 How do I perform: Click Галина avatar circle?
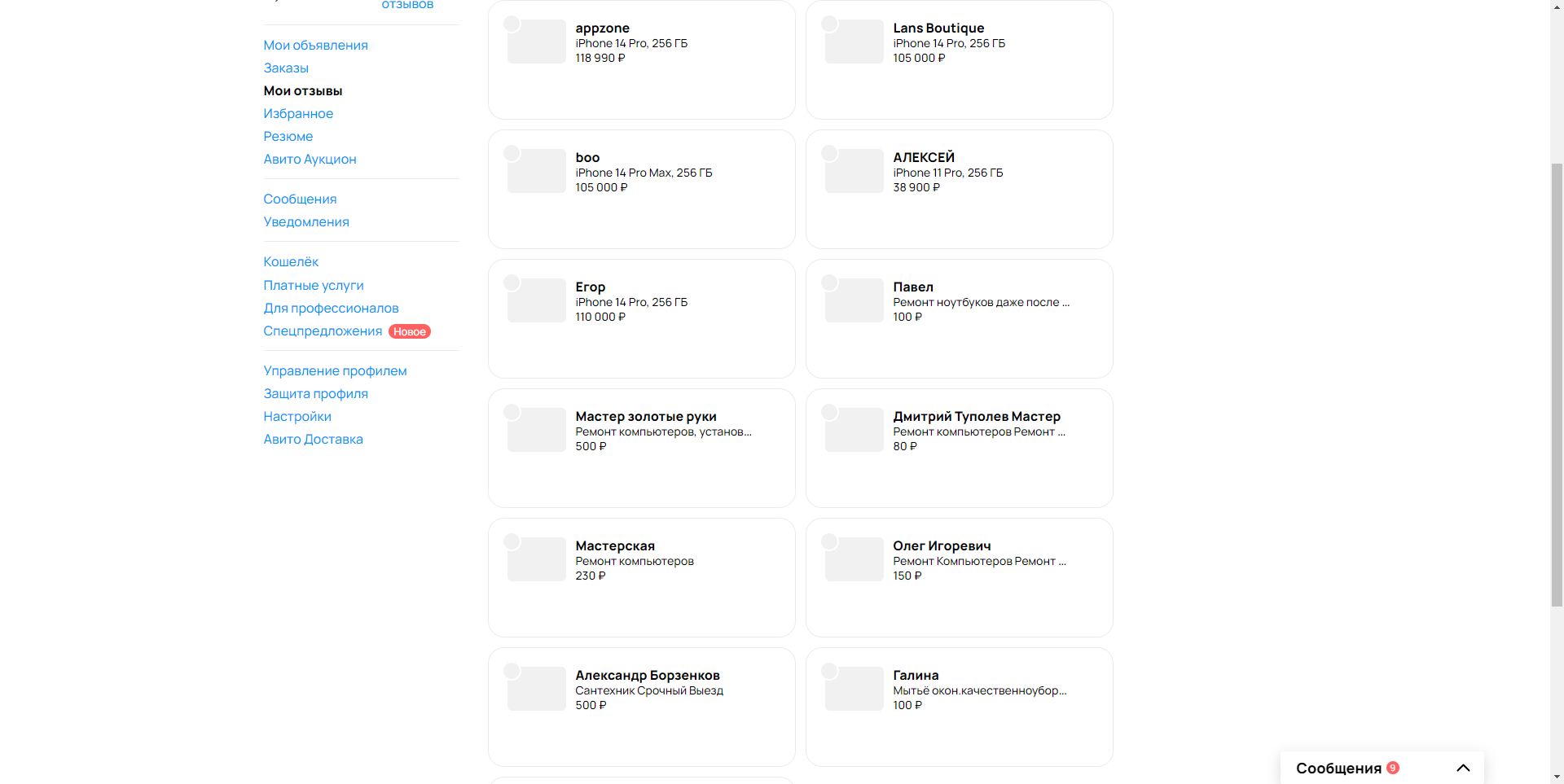click(x=829, y=671)
